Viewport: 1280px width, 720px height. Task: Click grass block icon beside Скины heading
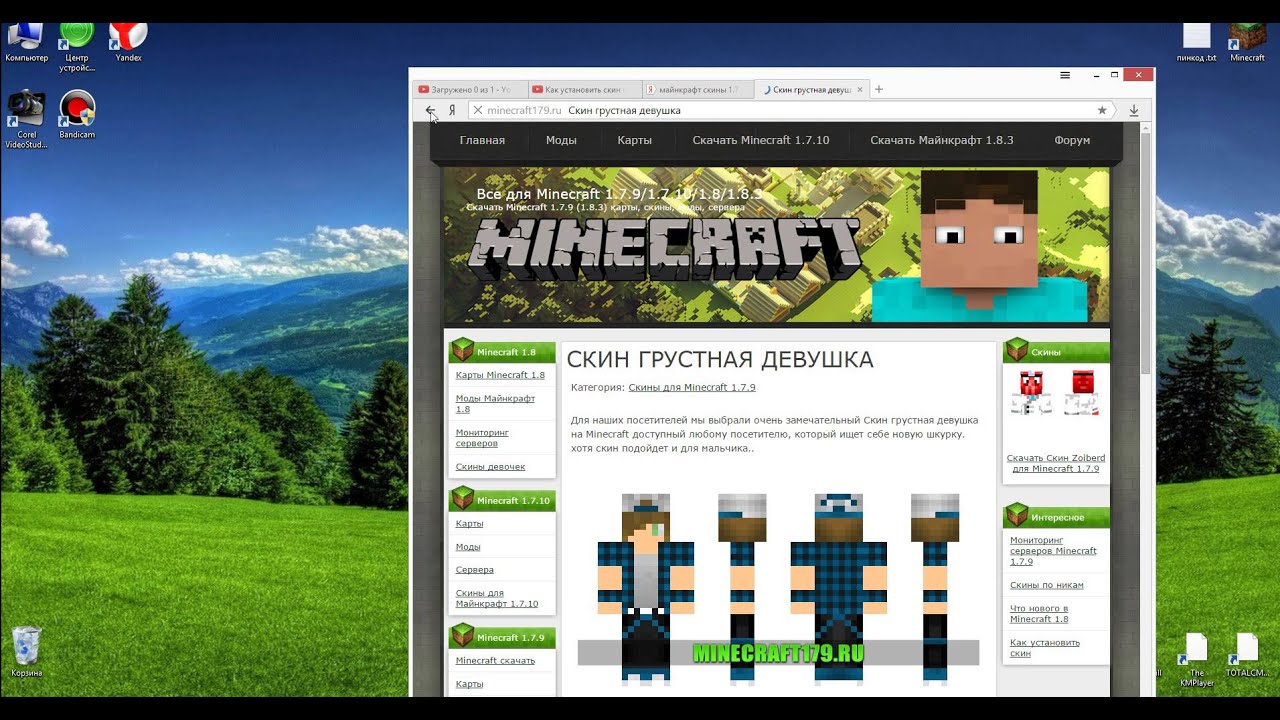[x=1017, y=350]
